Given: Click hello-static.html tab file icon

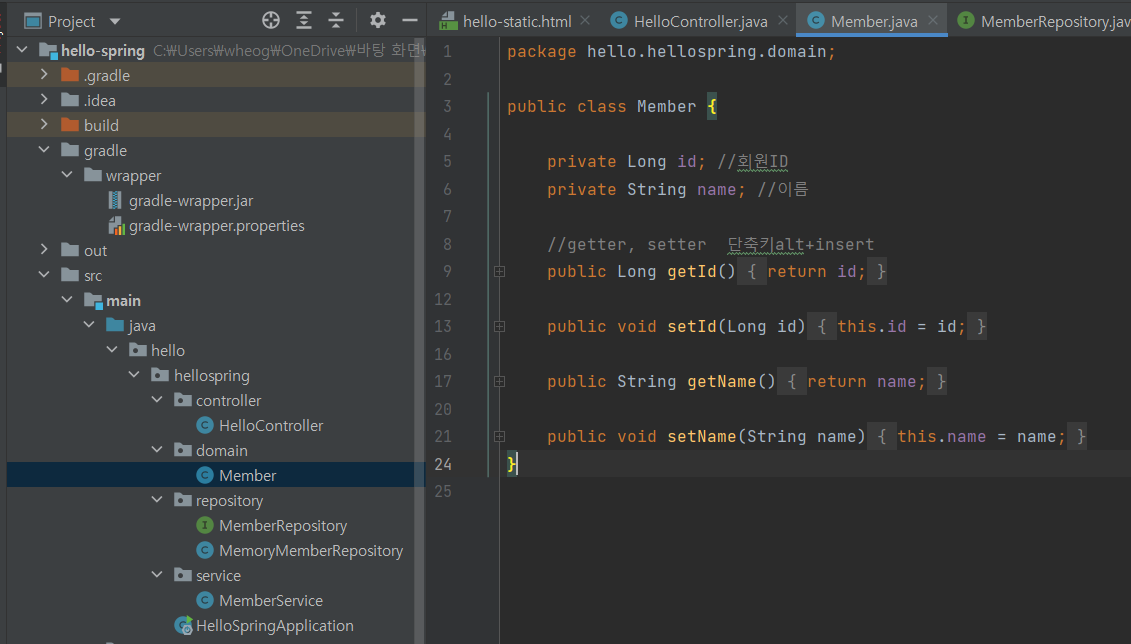Looking at the screenshot, I should [448, 21].
